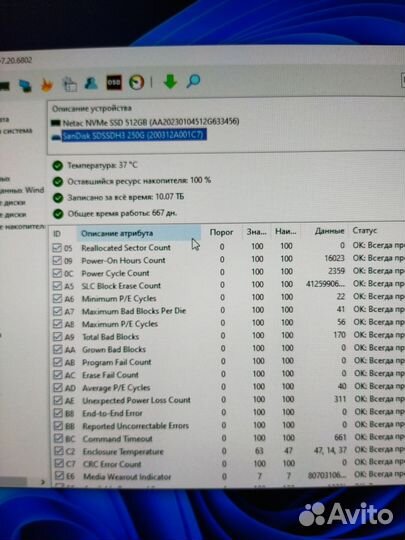This screenshot has width=405, height=540.
Task: Click data value 2359 for Power Cycle Count
Action: tap(336, 271)
